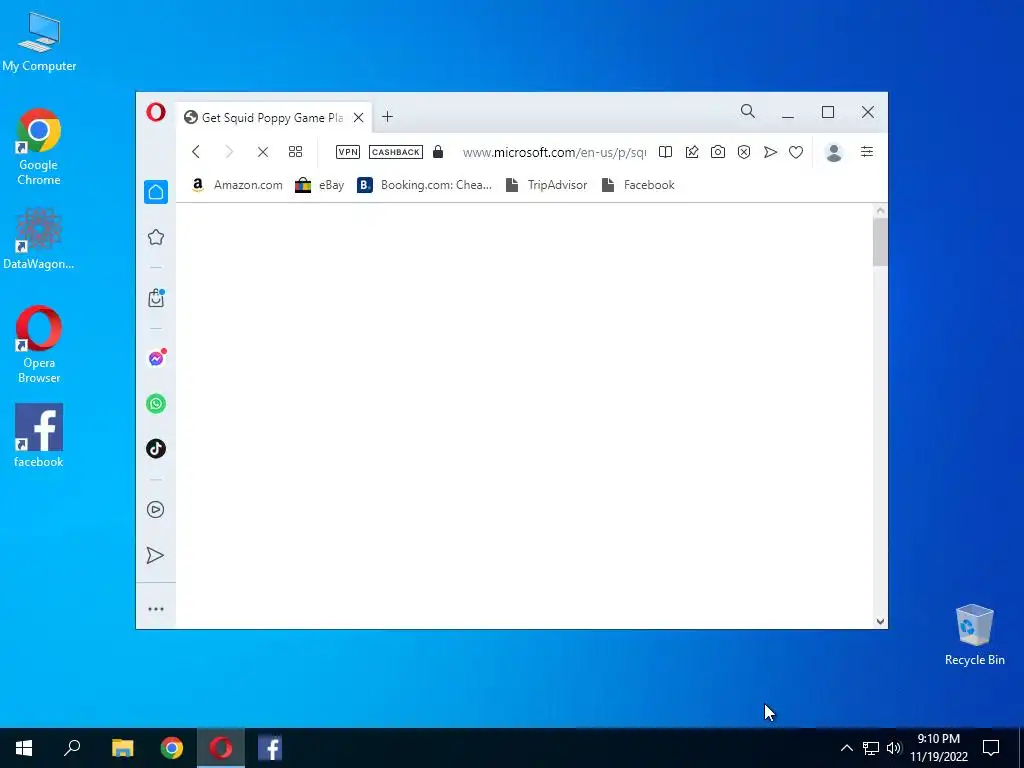The width and height of the screenshot is (1024, 768).
Task: Go back to the previous page
Action: (x=196, y=152)
